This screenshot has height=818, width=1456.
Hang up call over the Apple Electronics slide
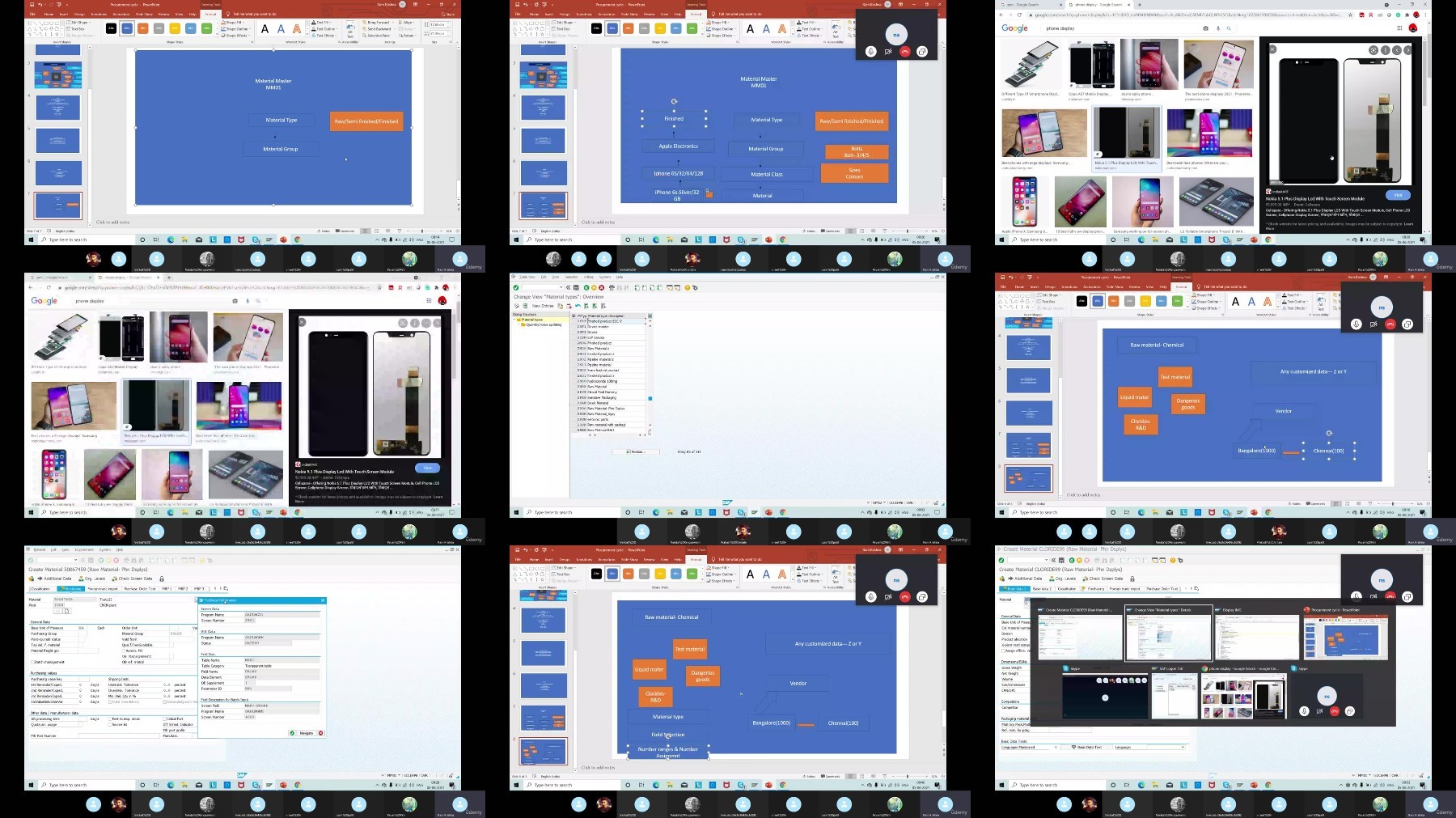905,51
